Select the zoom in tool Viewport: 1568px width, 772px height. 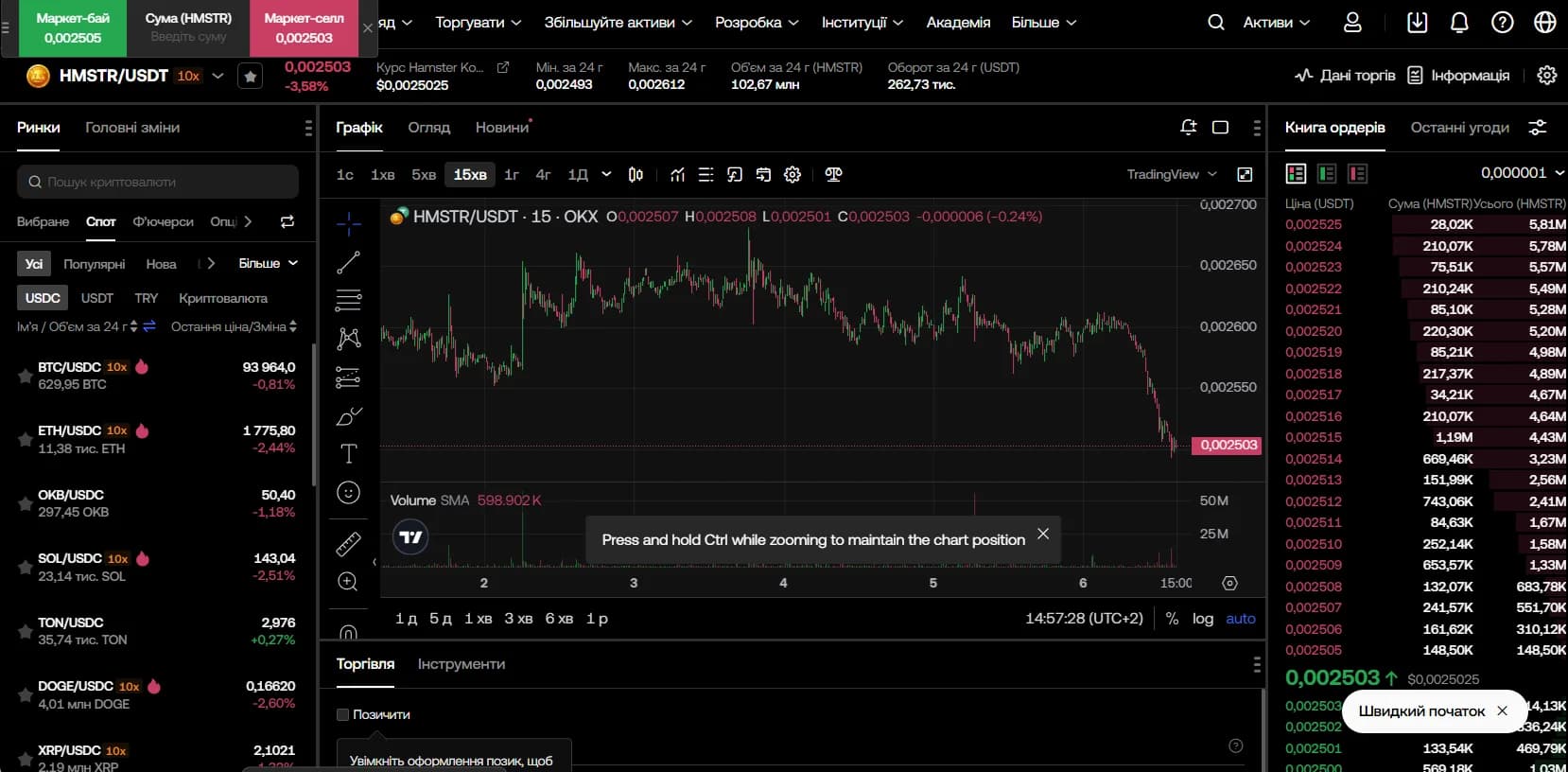348,582
